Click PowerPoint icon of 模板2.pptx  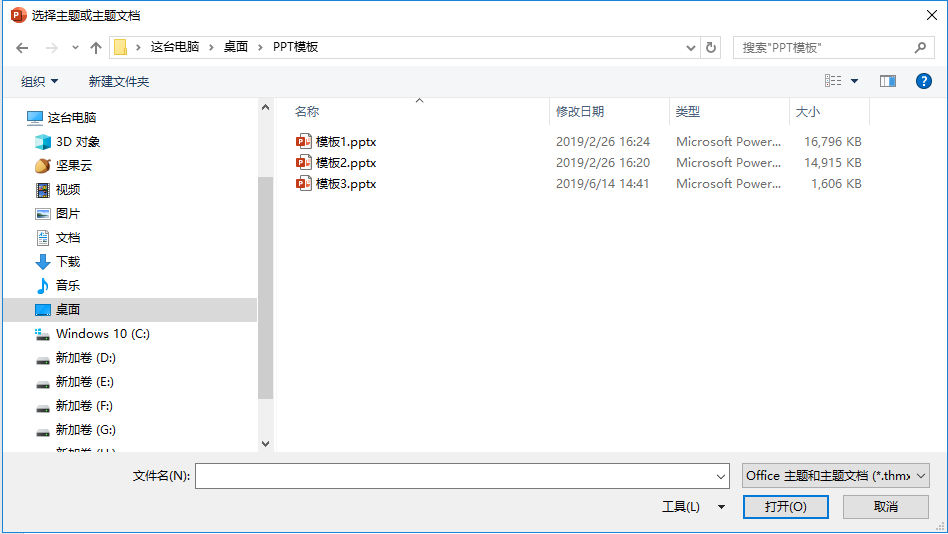(x=304, y=163)
